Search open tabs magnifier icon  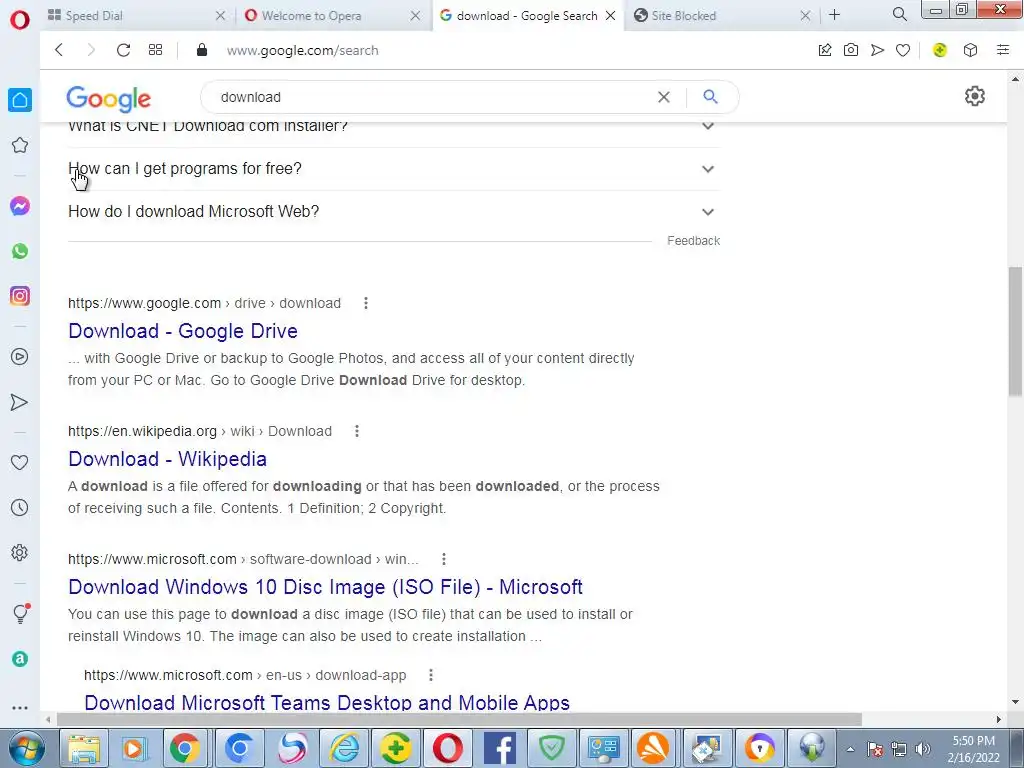pyautogui.click(x=899, y=14)
